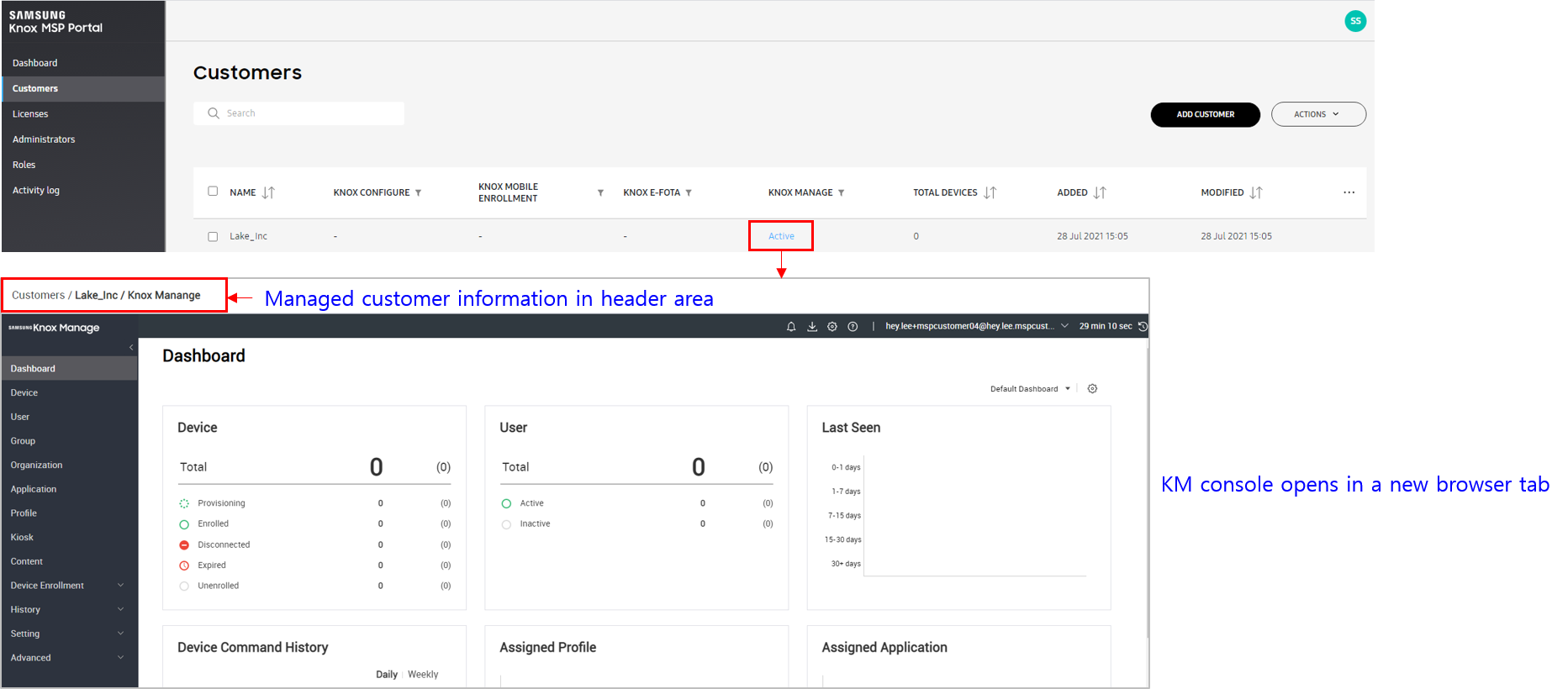Click the customer search field
This screenshot has width=1568, height=689.
click(298, 113)
